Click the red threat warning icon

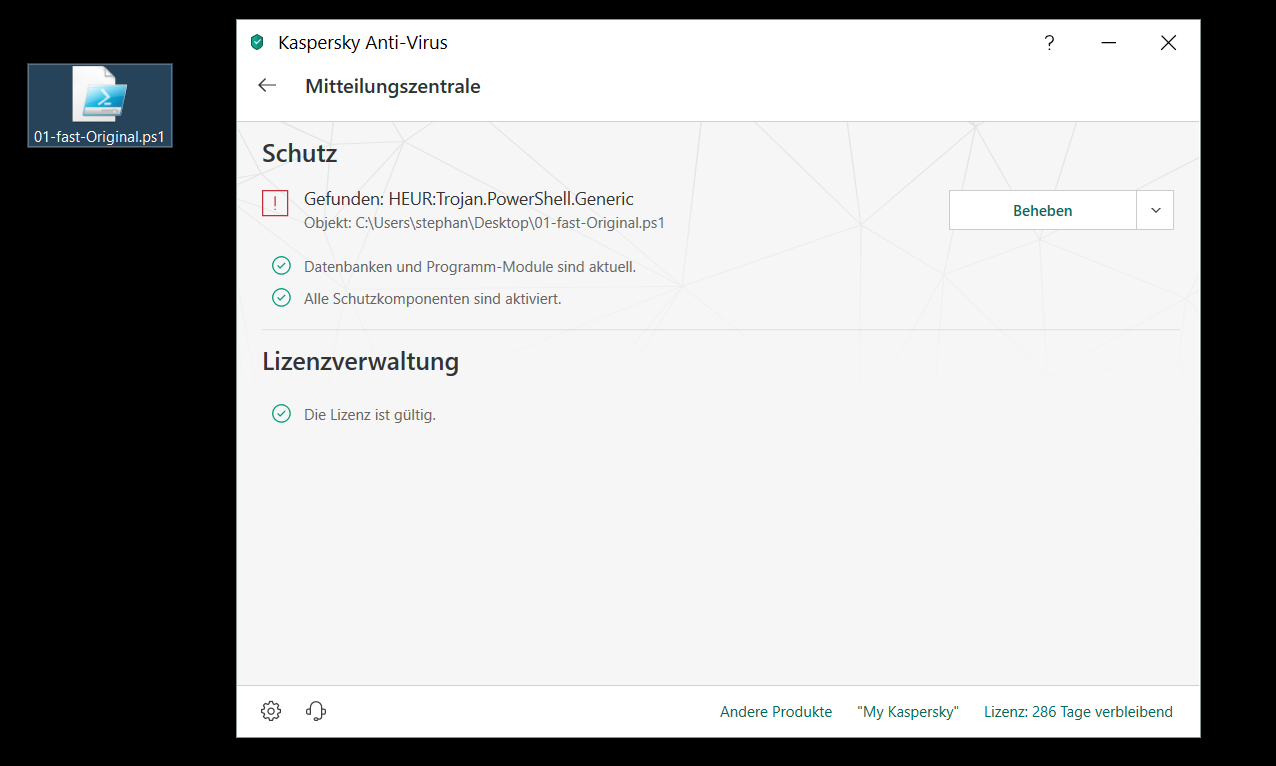click(275, 203)
